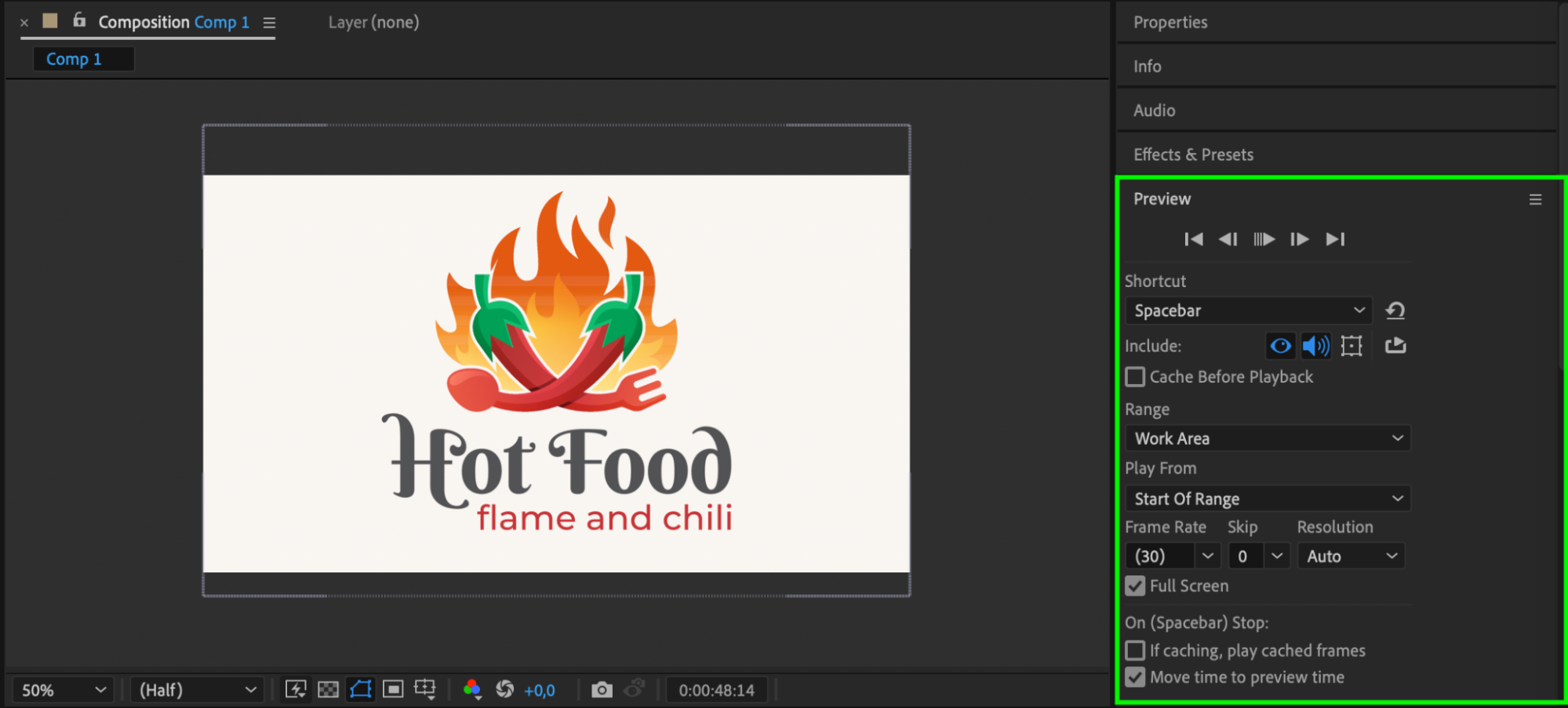Image resolution: width=1568 pixels, height=708 pixels.
Task: Enable Cache Before Playback checkbox
Action: tap(1135, 377)
